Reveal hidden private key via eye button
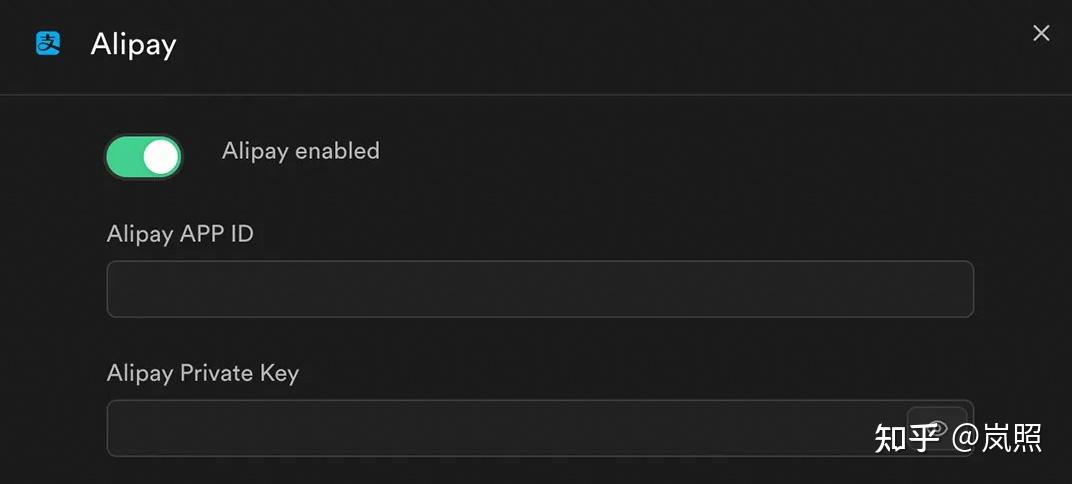Screen dimensions: 1072x484 point(937,427)
